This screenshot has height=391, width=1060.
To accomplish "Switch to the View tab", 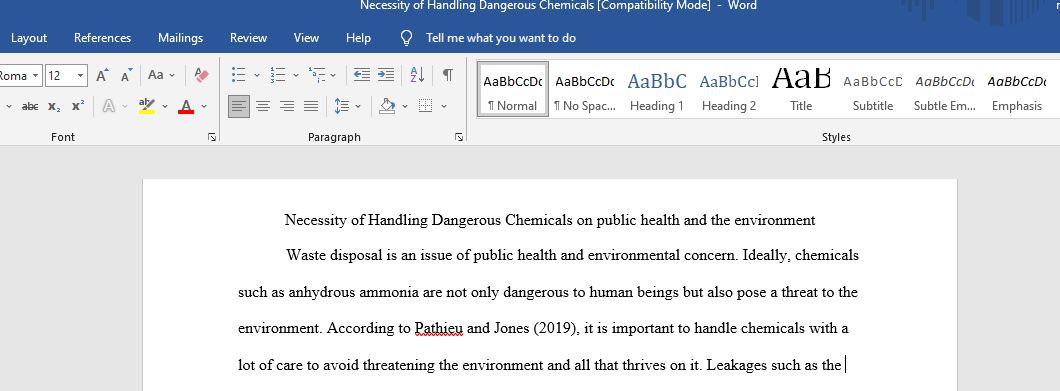I will coord(306,38).
